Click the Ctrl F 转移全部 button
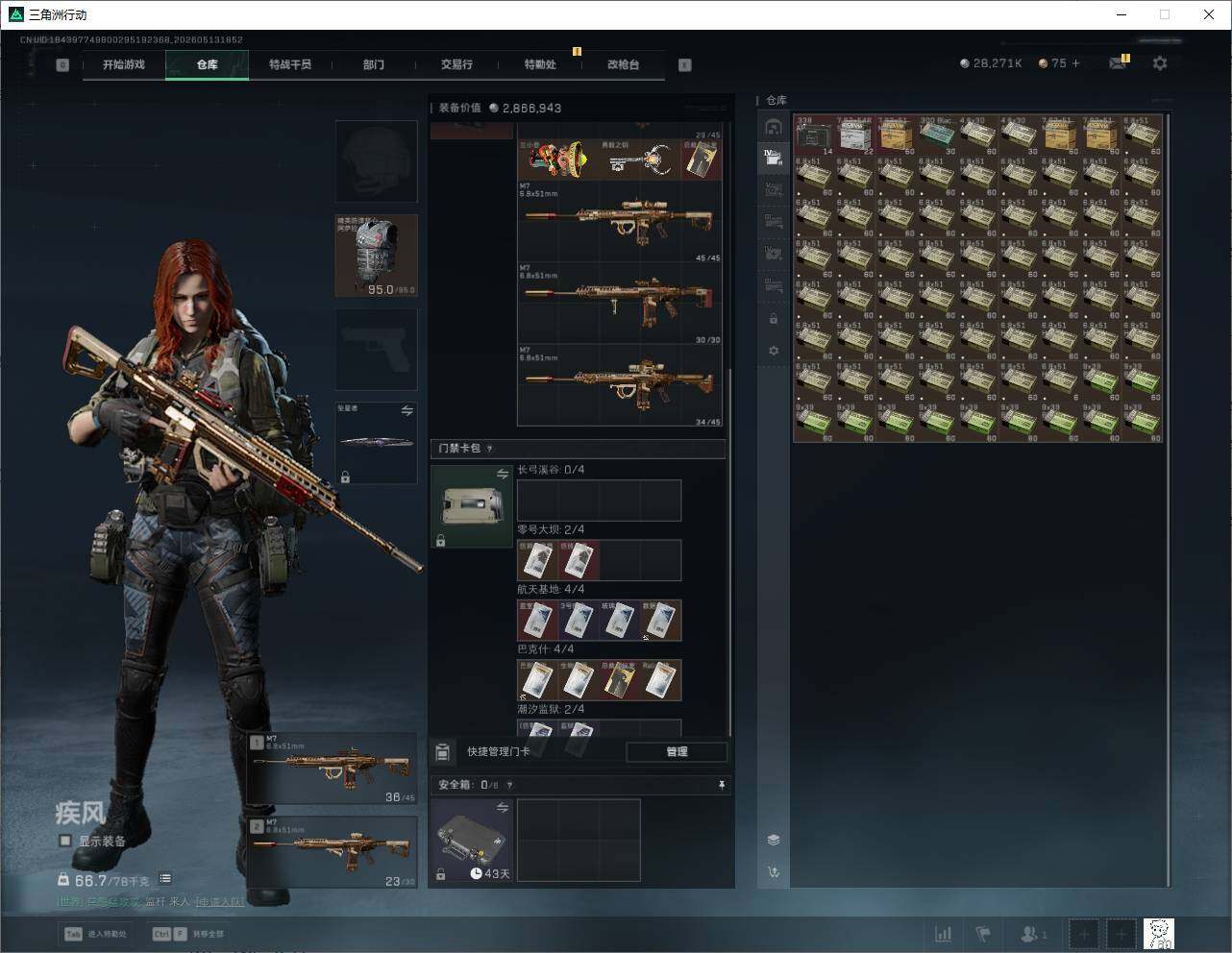1232x953 pixels. (188, 933)
